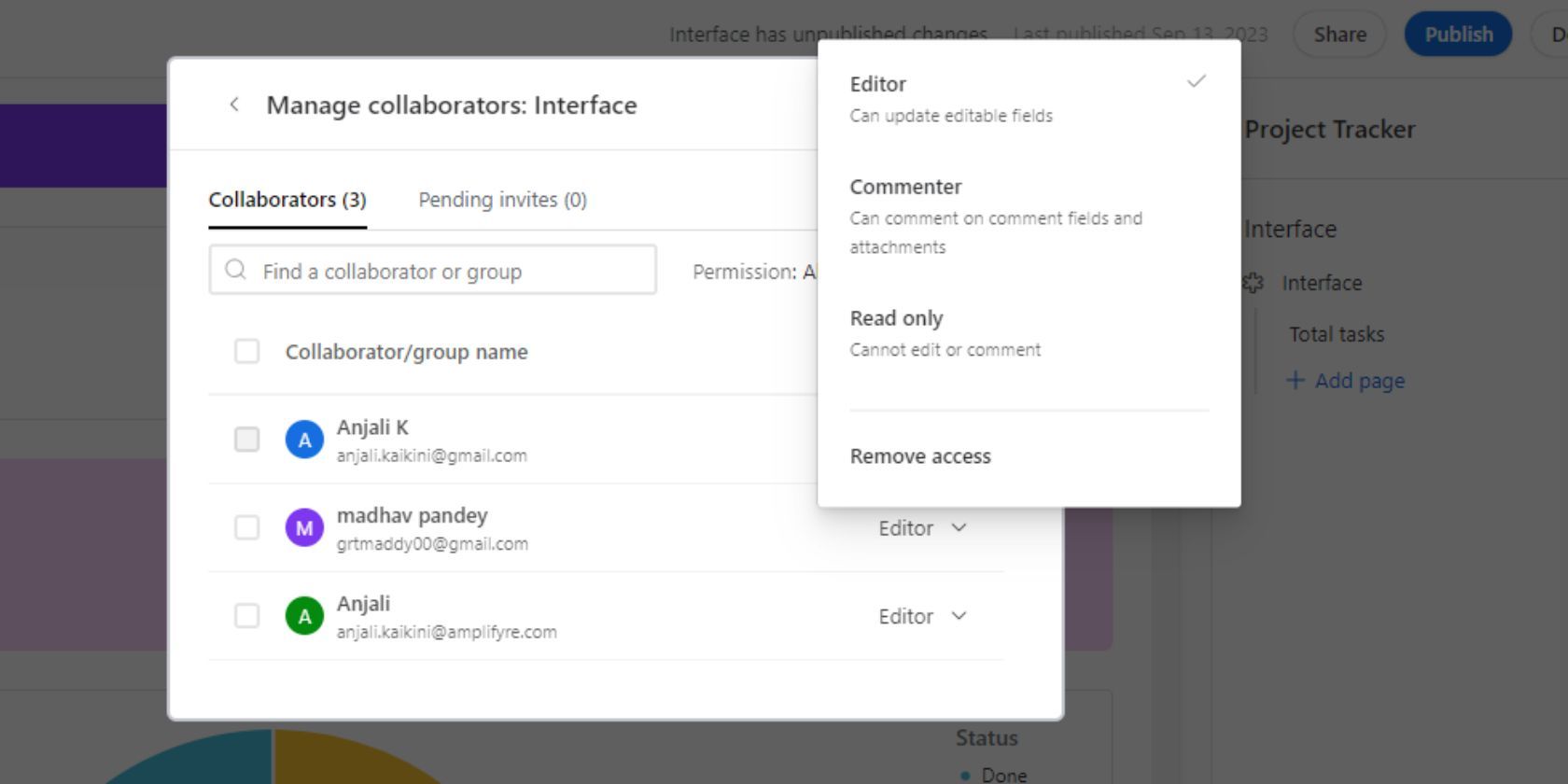
Task: Click madhav pandey's purple avatar icon
Action: (x=304, y=528)
